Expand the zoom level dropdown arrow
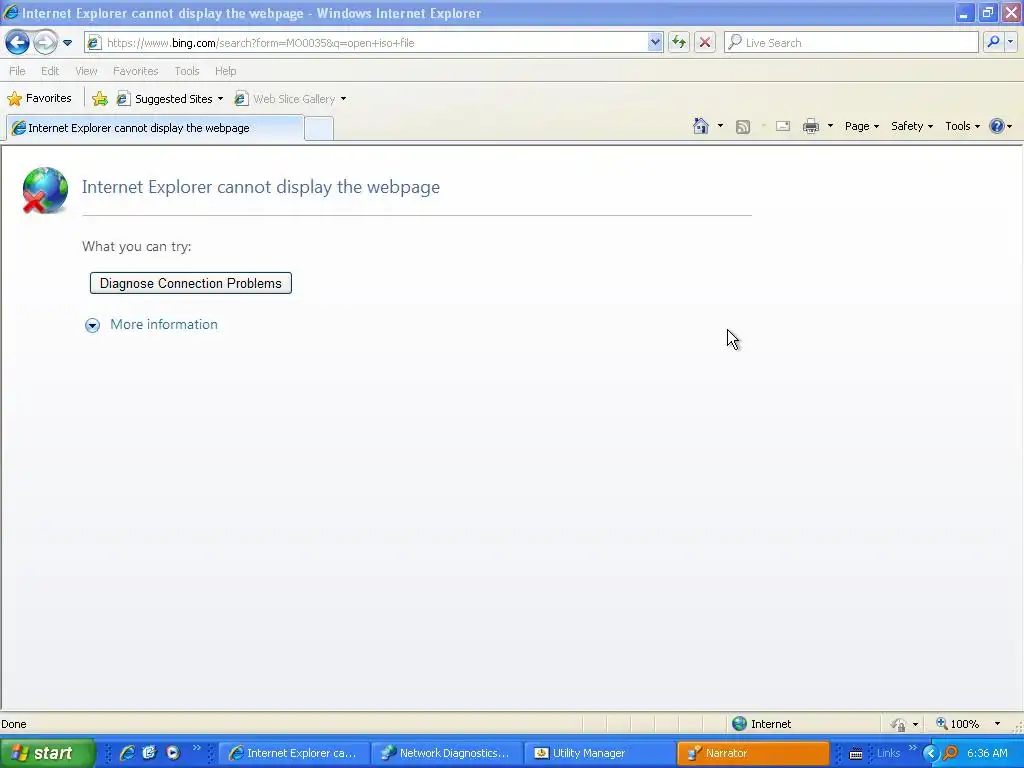Screen dimensions: 1024x768 click(x=997, y=724)
